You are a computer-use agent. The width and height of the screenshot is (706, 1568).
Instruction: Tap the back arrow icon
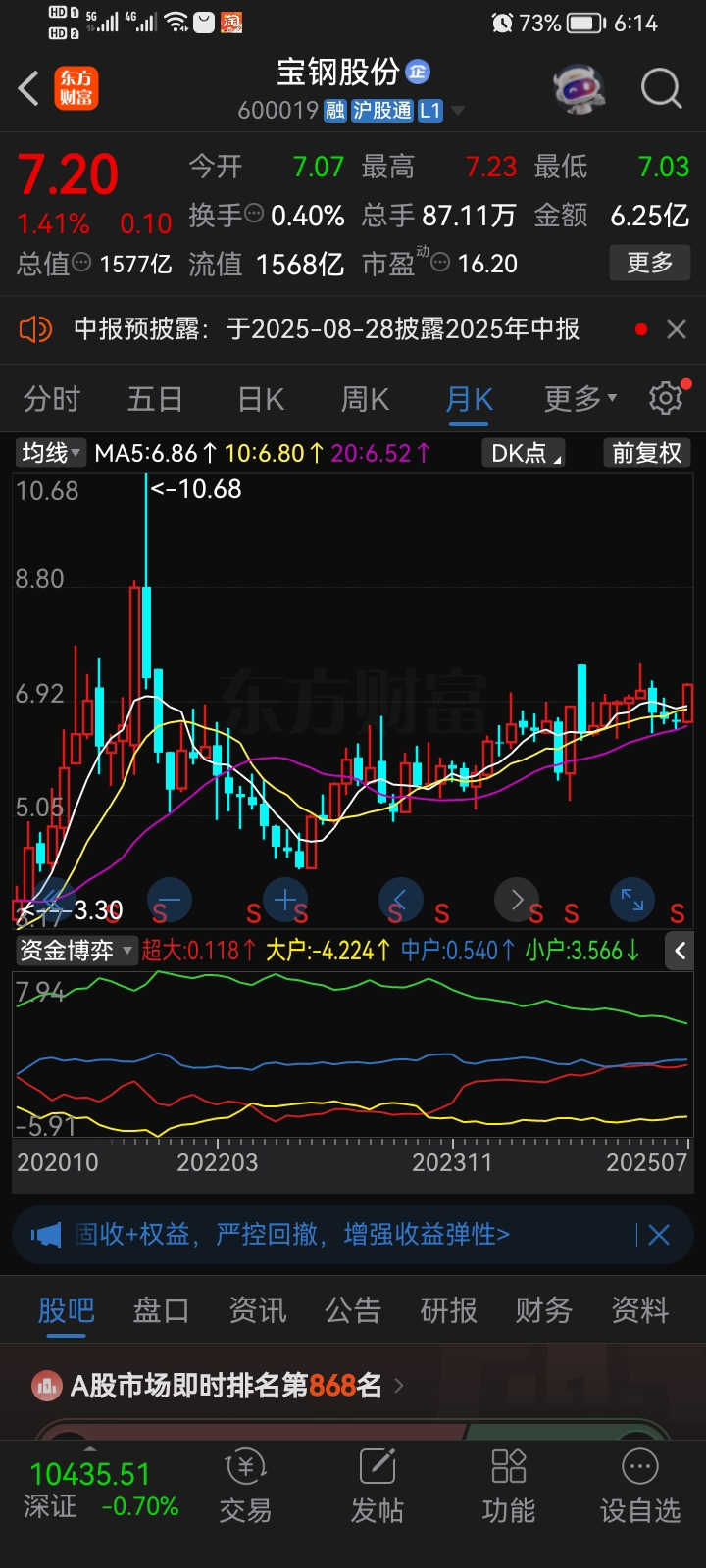click(x=28, y=88)
